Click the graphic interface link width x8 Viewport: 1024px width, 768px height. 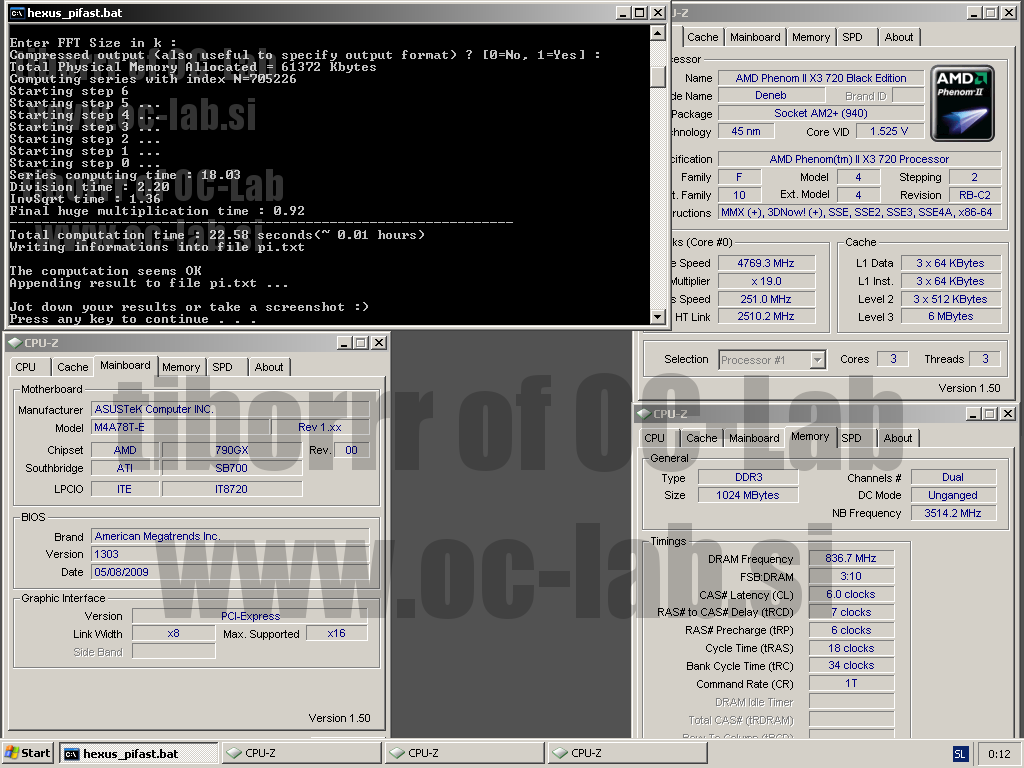coord(174,633)
